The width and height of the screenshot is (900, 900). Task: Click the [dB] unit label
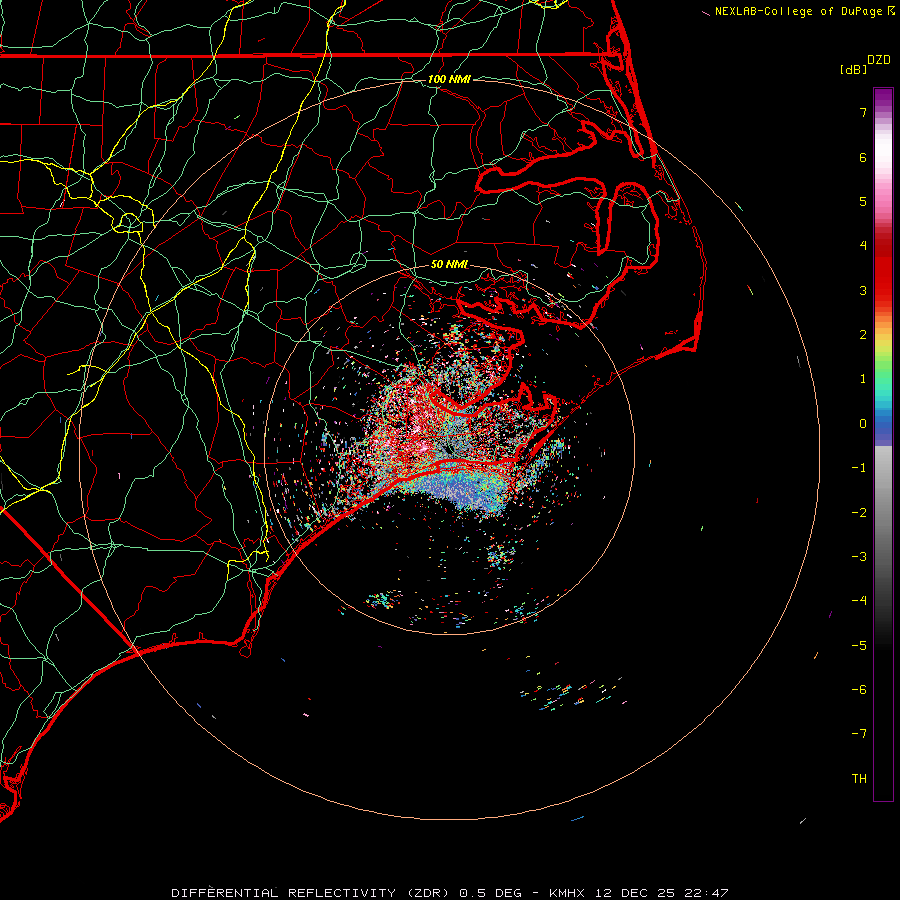[853, 69]
